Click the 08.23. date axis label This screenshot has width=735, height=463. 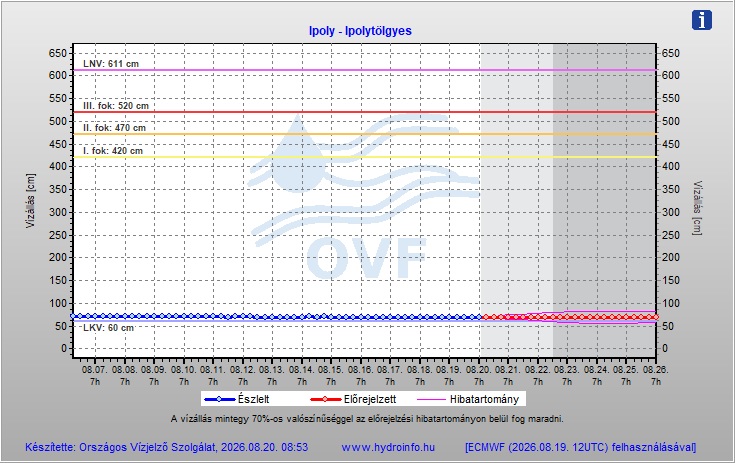567,370
